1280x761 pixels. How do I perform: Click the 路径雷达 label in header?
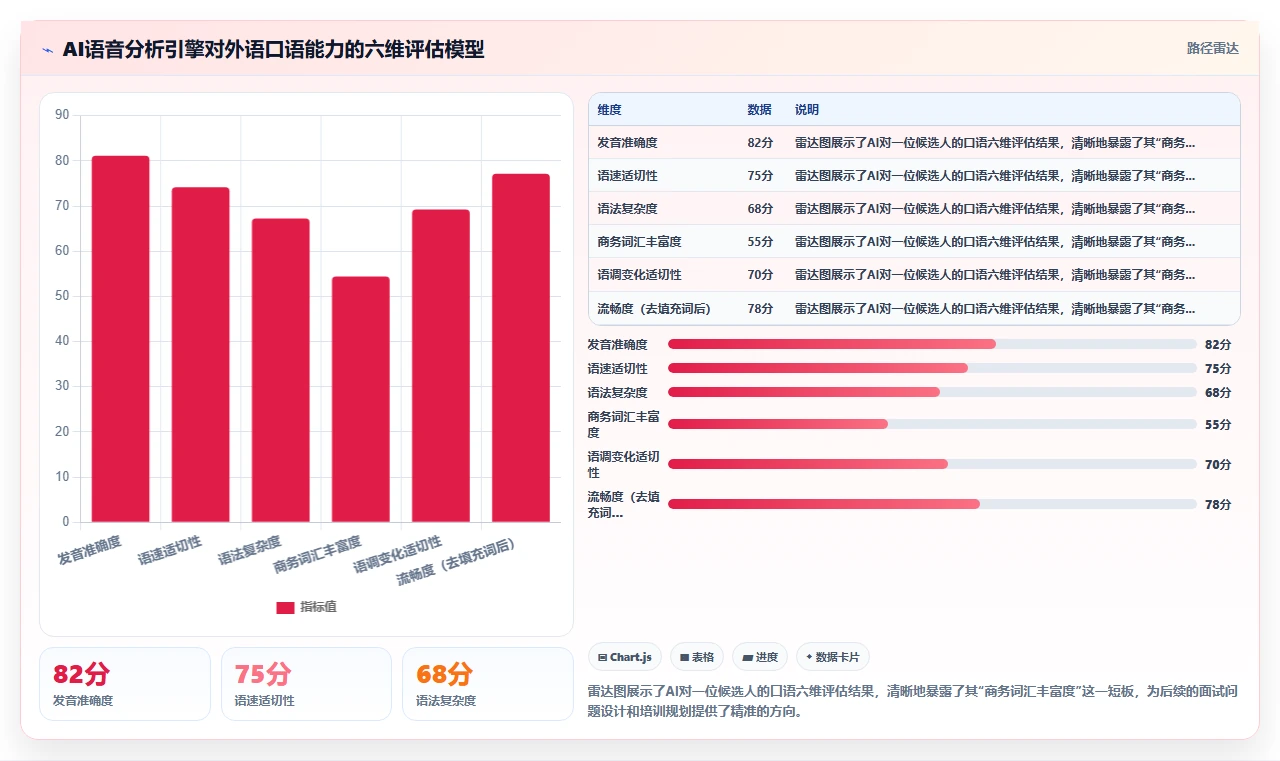[x=1212, y=48]
